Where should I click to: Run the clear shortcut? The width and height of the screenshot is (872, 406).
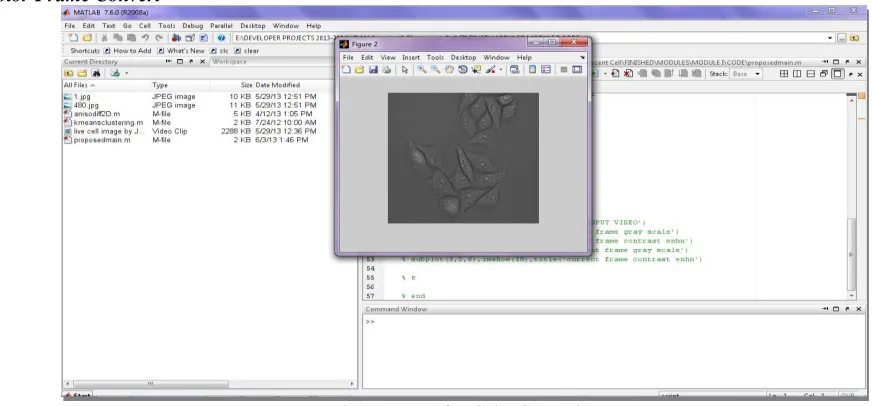pyautogui.click(x=247, y=51)
